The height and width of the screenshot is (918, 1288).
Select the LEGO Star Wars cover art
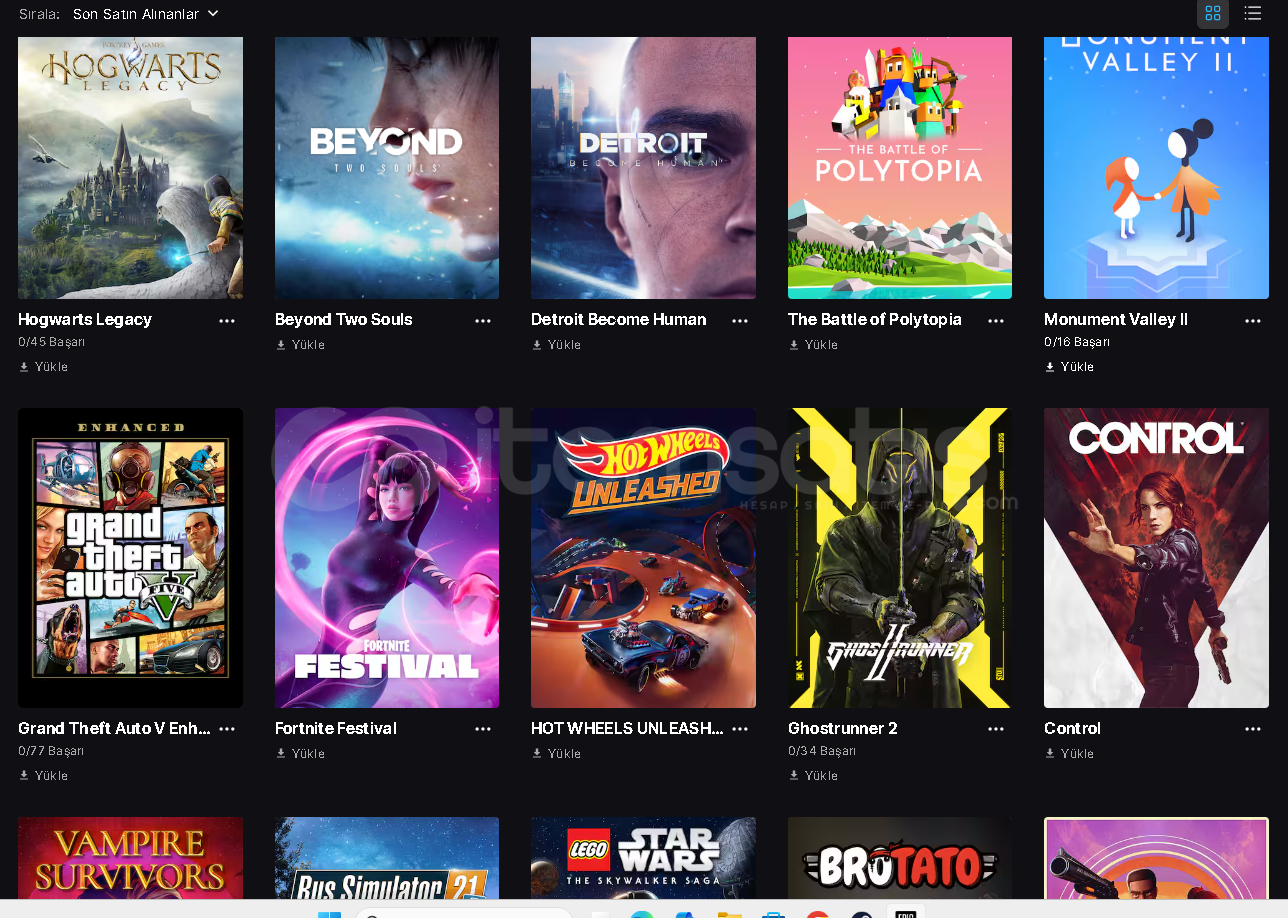pyautogui.click(x=643, y=858)
